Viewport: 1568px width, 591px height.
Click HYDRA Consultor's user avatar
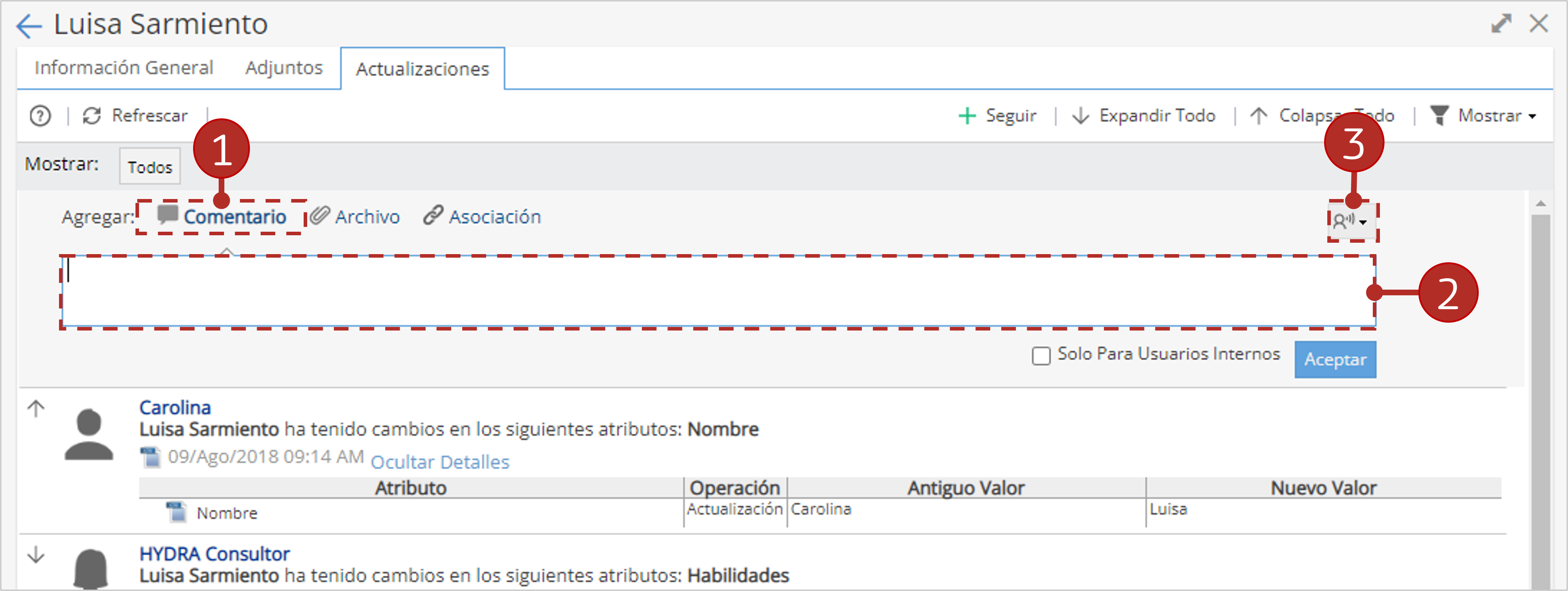(x=91, y=569)
